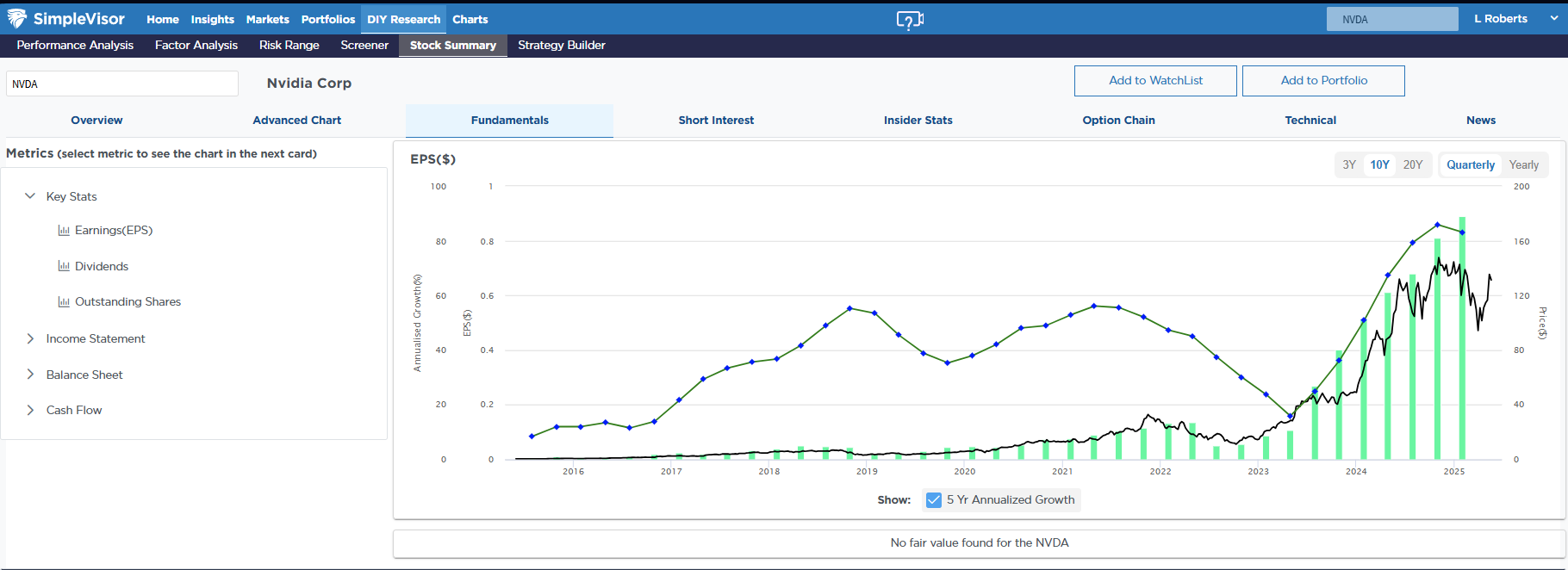Go to Performance Analysis tab

coord(75,45)
